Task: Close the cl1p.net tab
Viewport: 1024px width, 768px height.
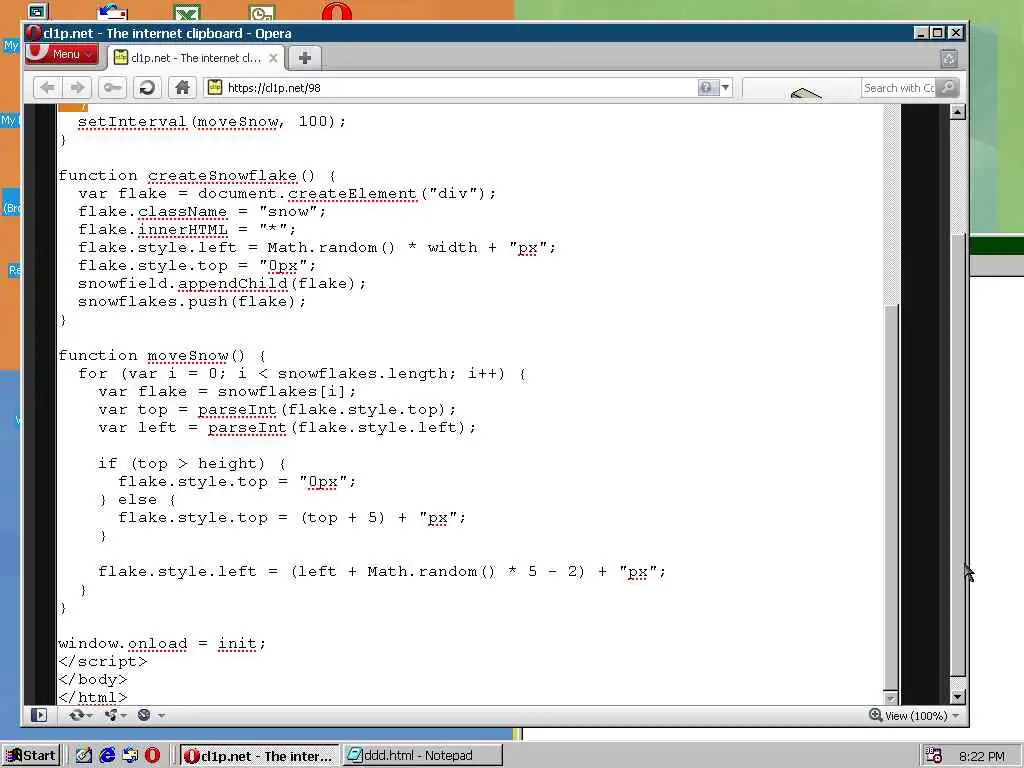Action: (274, 58)
